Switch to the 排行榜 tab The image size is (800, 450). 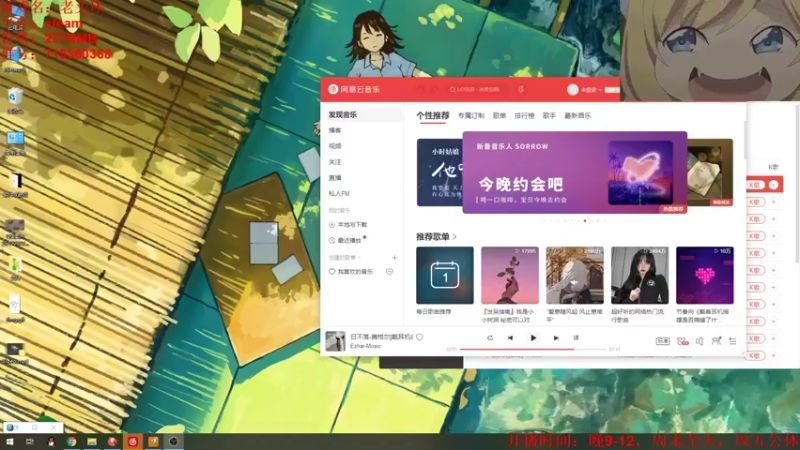[524, 116]
